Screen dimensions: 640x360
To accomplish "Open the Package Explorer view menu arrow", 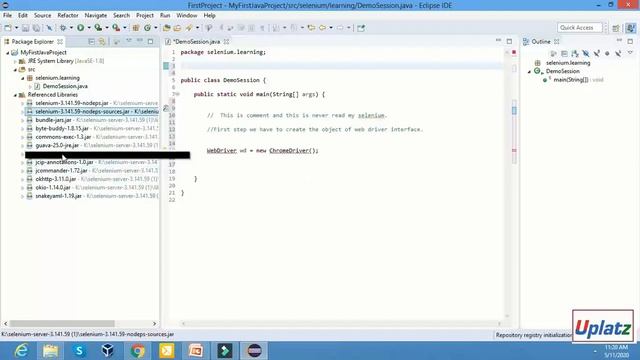I will click(x=129, y=41).
